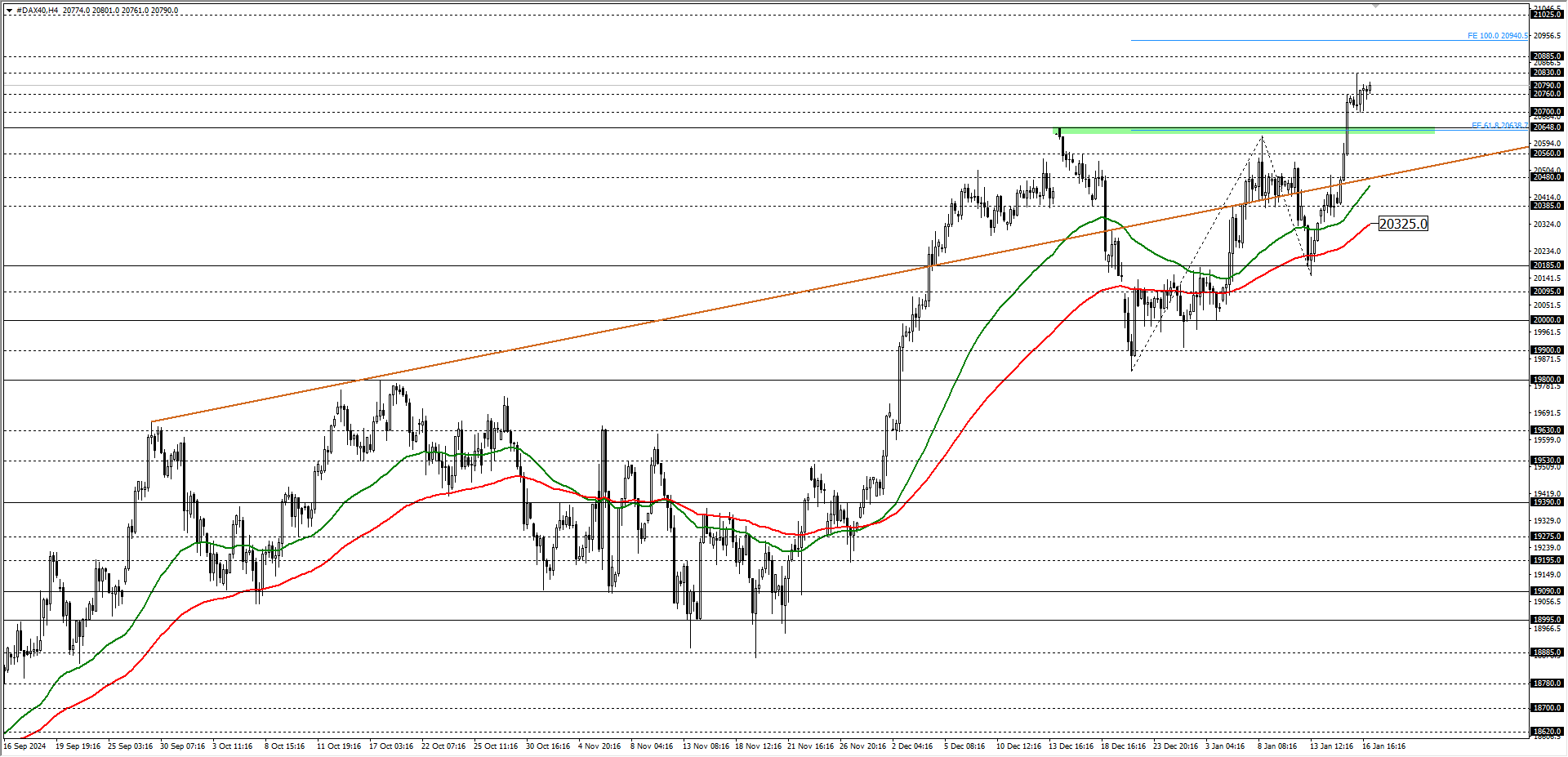Click the 19195.0 price level tag

[x=1547, y=560]
